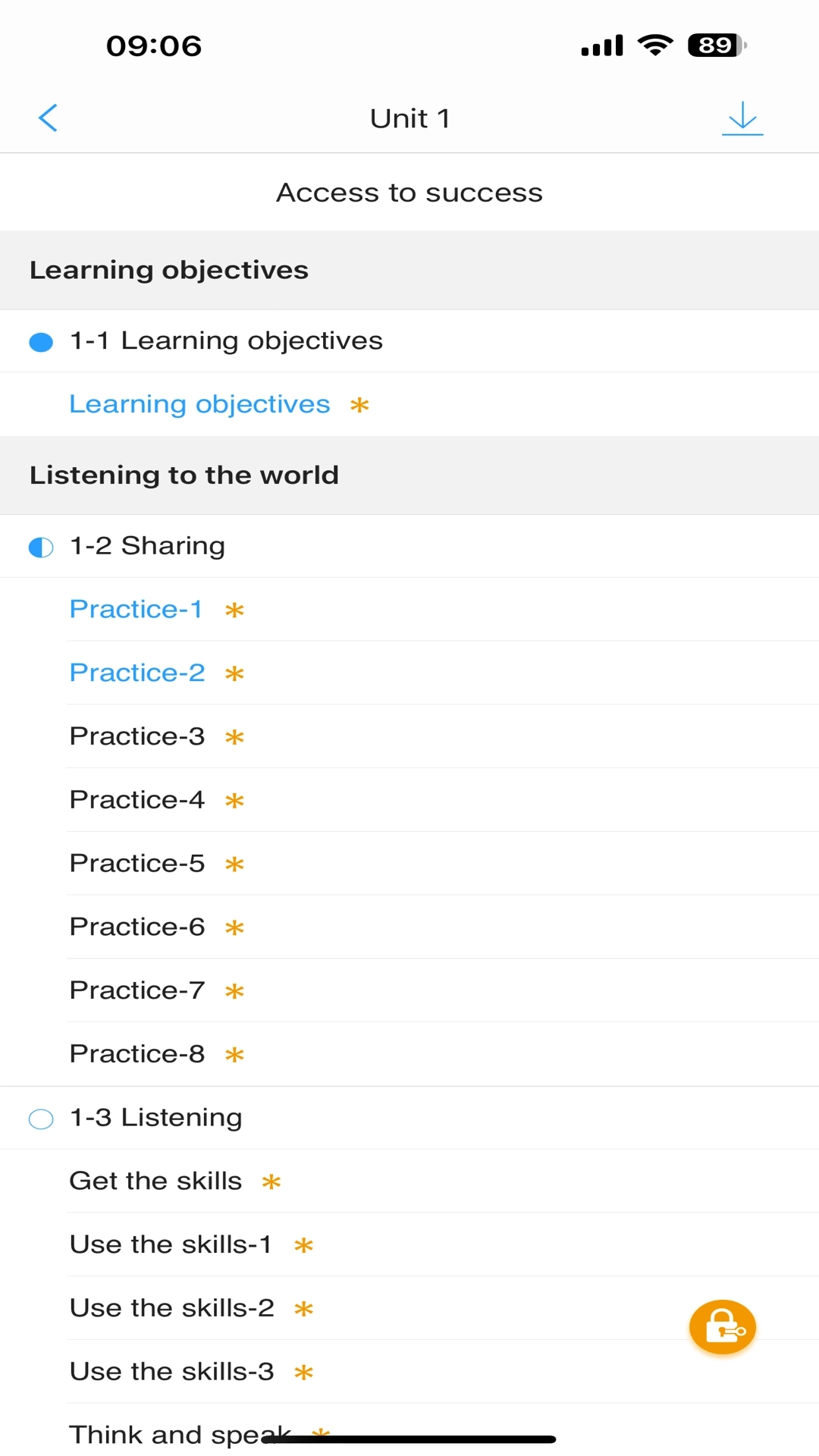Tap the back arrow icon

click(x=48, y=118)
